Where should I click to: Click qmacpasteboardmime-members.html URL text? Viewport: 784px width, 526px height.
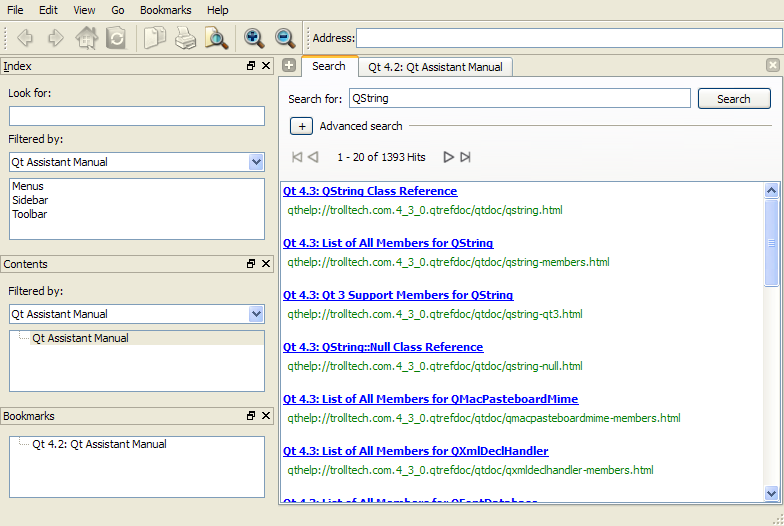pyautogui.click(x=484, y=418)
